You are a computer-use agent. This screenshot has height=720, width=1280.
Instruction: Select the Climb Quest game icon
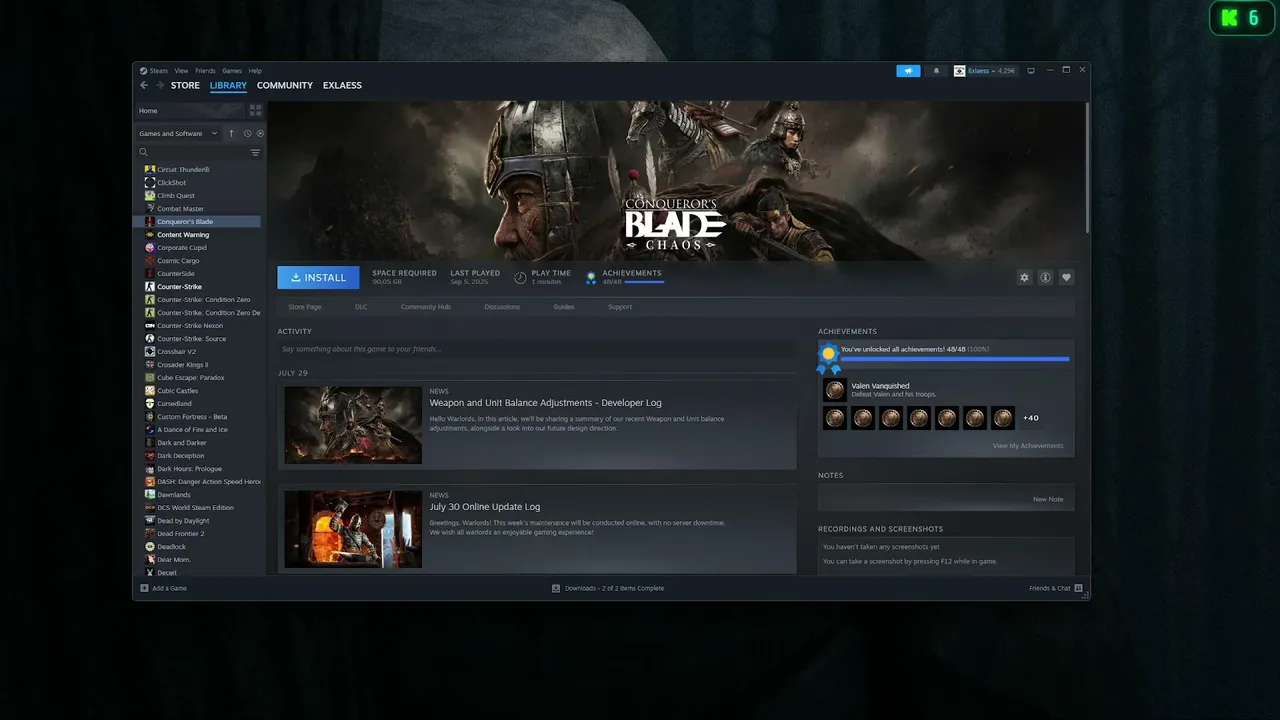pyautogui.click(x=149, y=196)
